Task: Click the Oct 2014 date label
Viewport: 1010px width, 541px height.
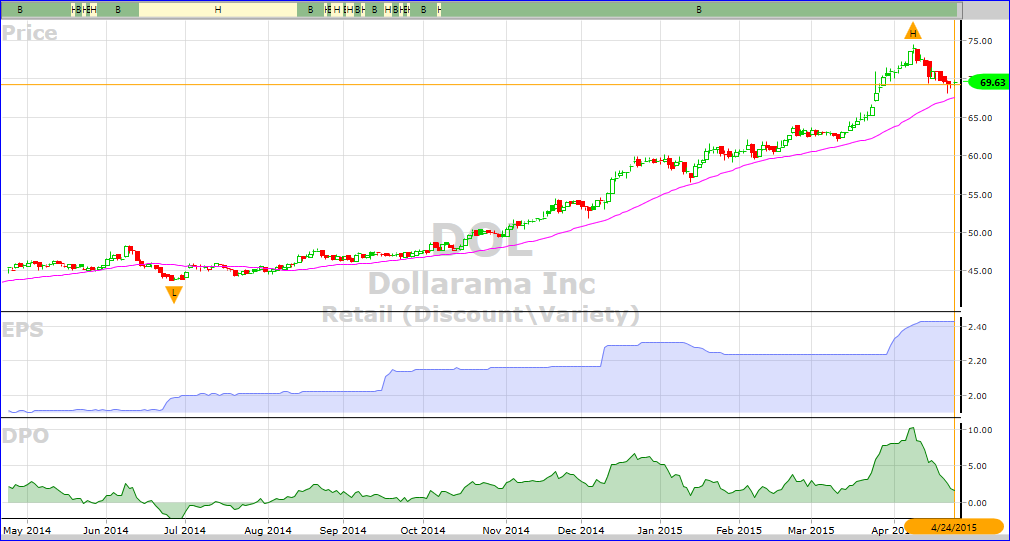Action: [423, 531]
